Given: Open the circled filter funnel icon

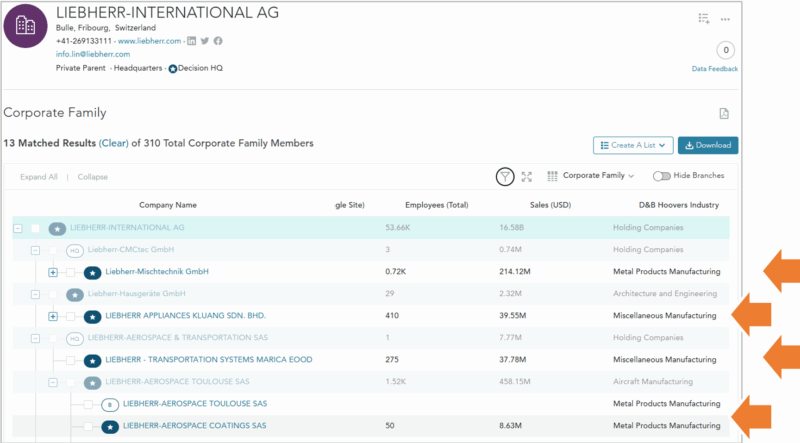Looking at the screenshot, I should click(x=505, y=177).
